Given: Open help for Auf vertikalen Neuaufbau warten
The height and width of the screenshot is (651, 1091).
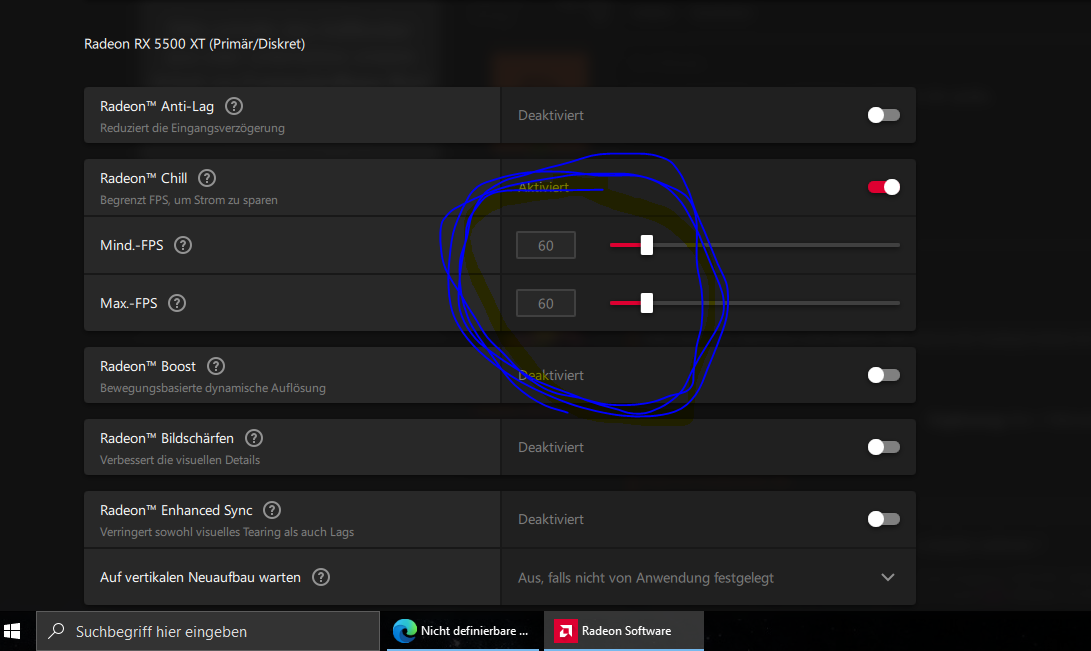Looking at the screenshot, I should [x=321, y=577].
